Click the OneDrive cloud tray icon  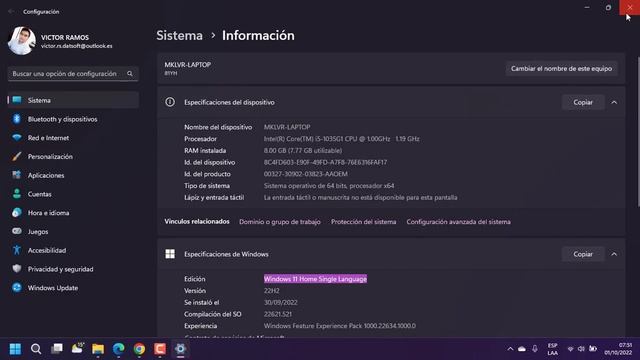coord(522,349)
